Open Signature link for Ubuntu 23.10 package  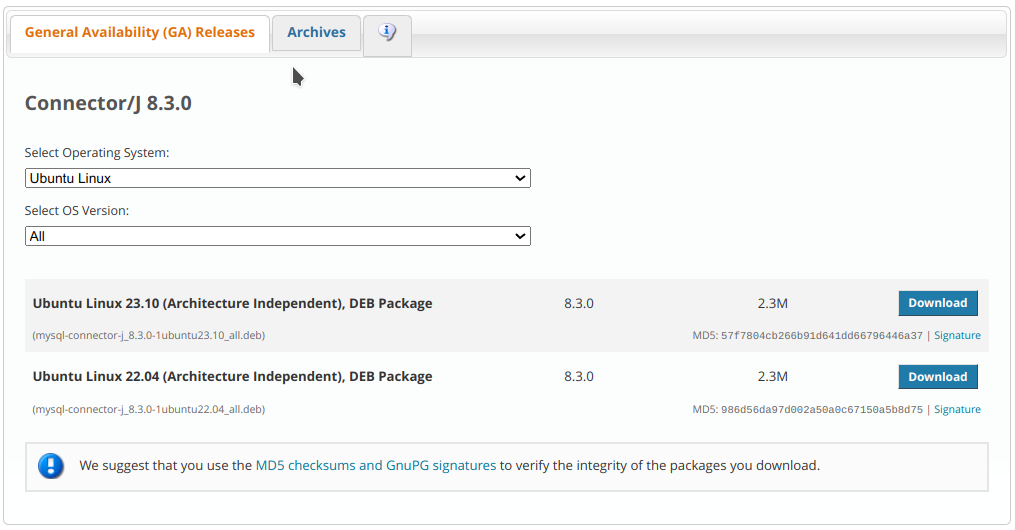point(957,336)
